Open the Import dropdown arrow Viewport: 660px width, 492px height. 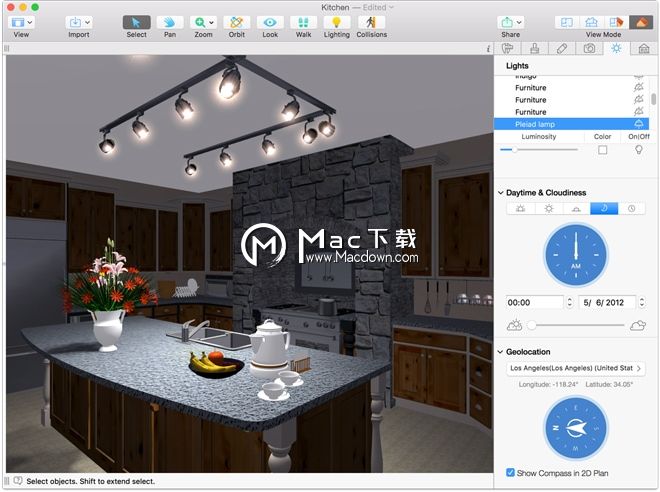pyautogui.click(x=88, y=22)
